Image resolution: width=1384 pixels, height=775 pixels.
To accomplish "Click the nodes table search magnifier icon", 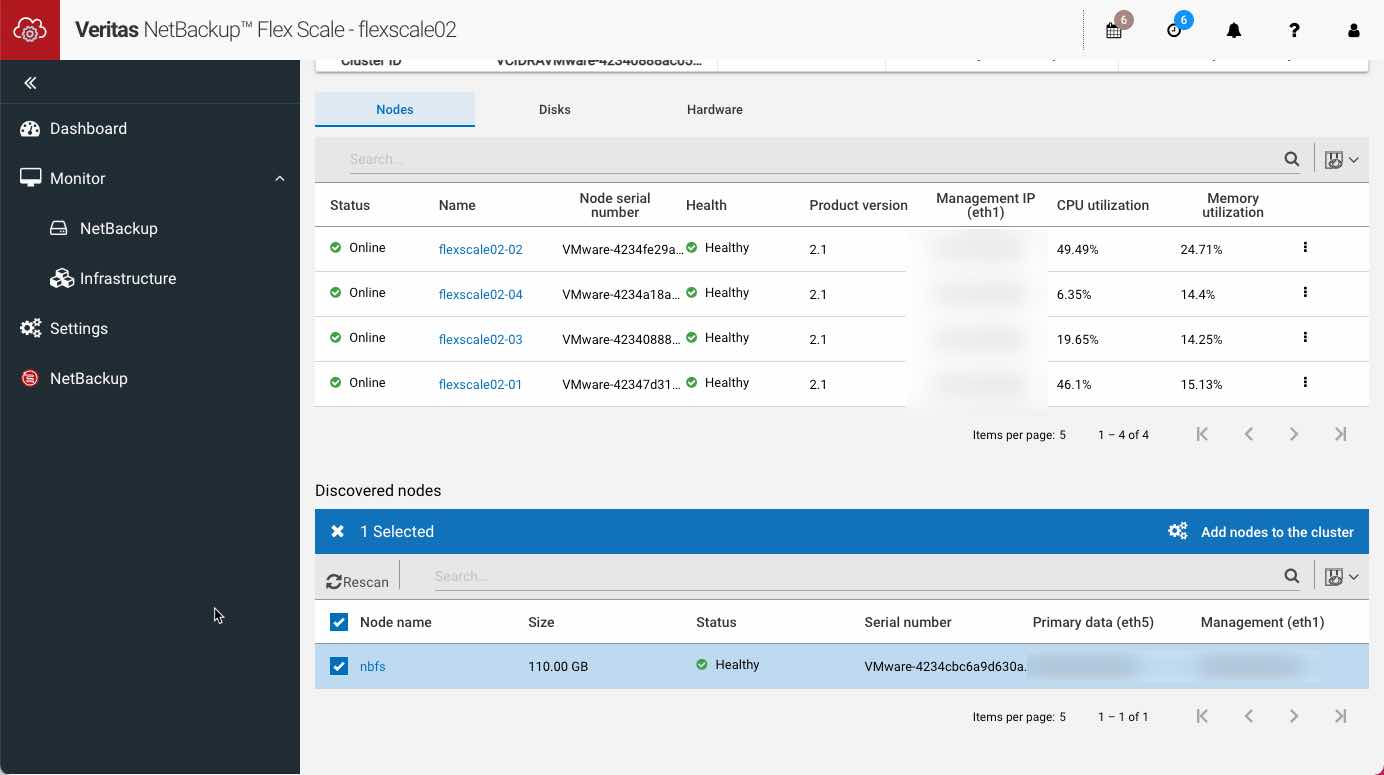I will coord(1292,159).
